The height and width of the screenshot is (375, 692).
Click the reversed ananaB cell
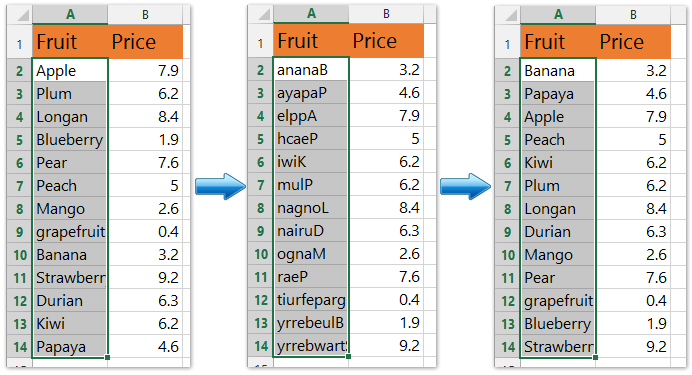pos(311,70)
